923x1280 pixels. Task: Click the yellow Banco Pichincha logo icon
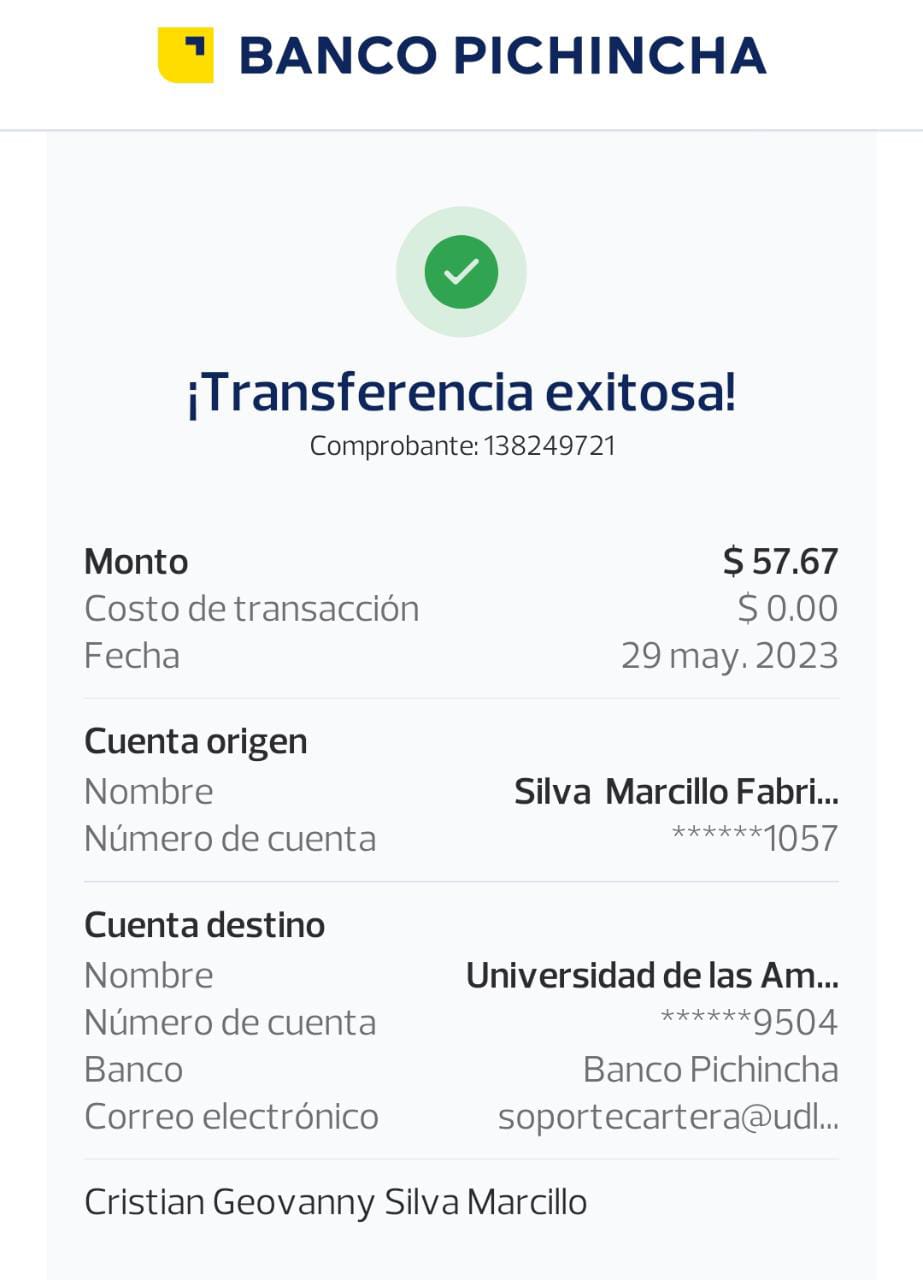[186, 55]
